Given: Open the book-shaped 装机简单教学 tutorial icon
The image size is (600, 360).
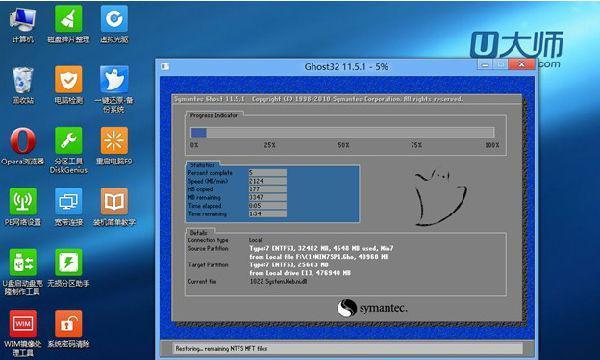Looking at the screenshot, I should [114, 201].
